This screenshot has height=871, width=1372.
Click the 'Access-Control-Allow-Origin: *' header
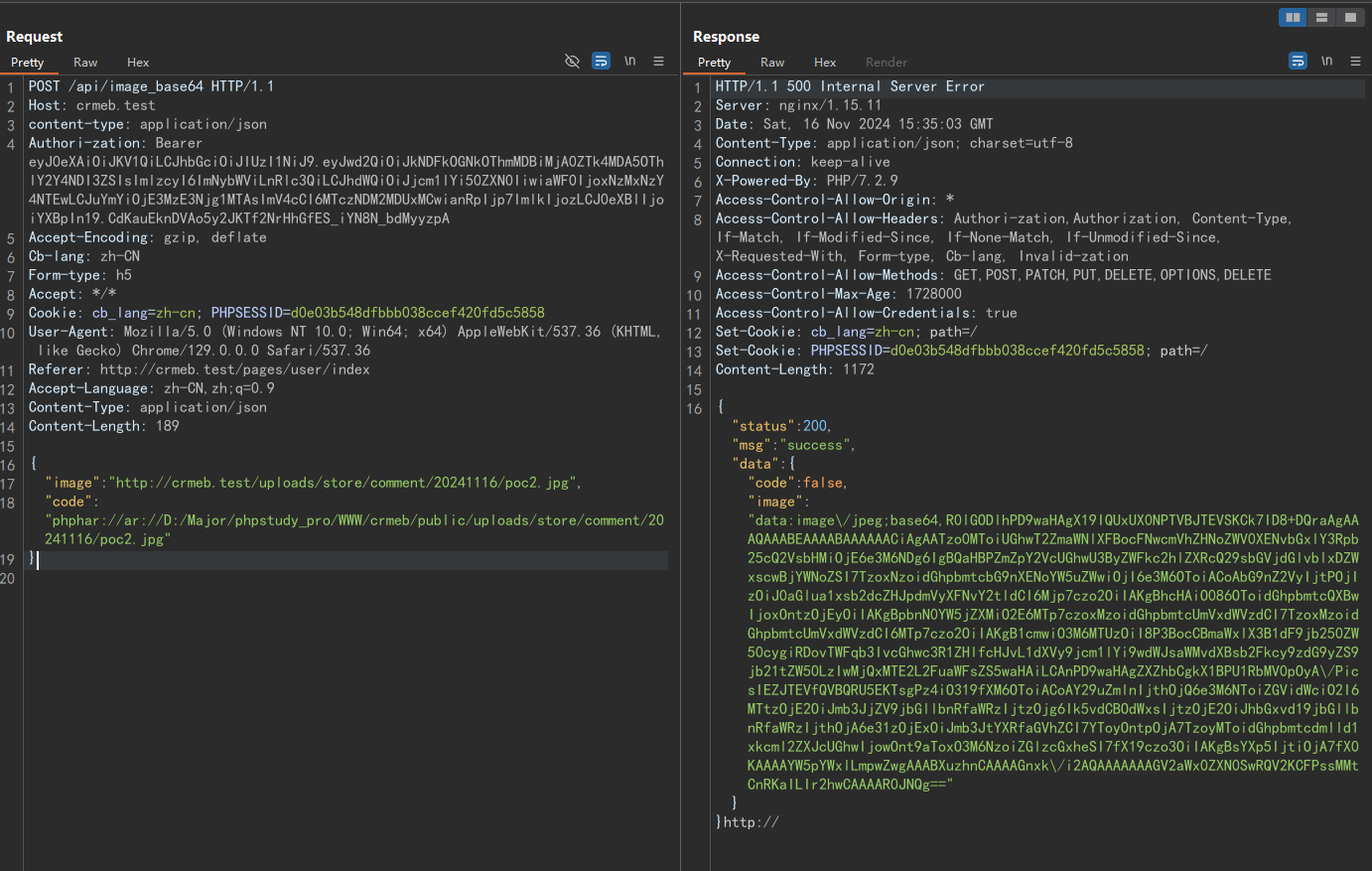click(834, 200)
